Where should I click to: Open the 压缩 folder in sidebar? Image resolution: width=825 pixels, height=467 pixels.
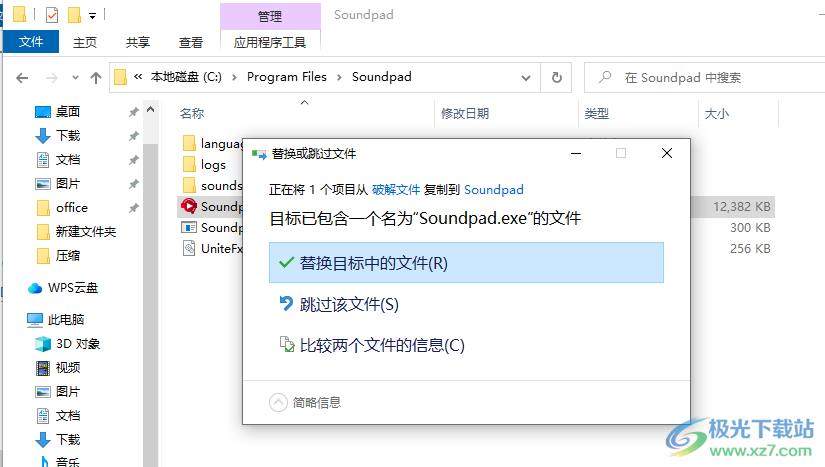click(x=68, y=256)
